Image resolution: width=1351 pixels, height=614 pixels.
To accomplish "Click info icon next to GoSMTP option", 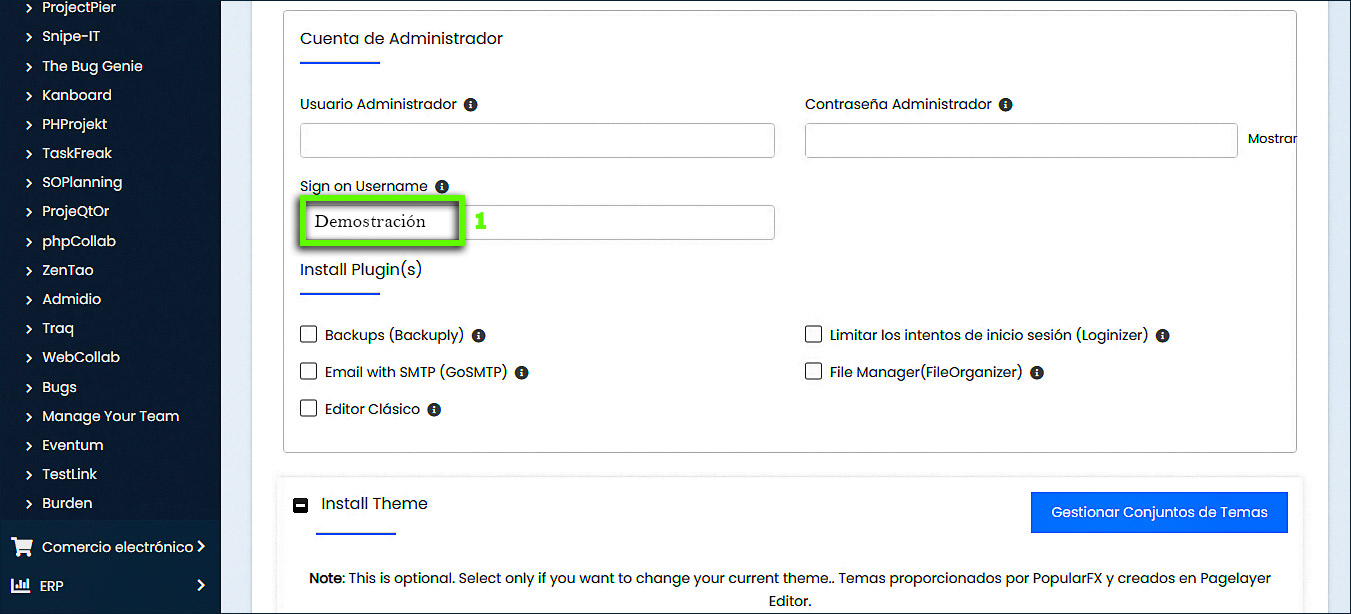I will [521, 373].
